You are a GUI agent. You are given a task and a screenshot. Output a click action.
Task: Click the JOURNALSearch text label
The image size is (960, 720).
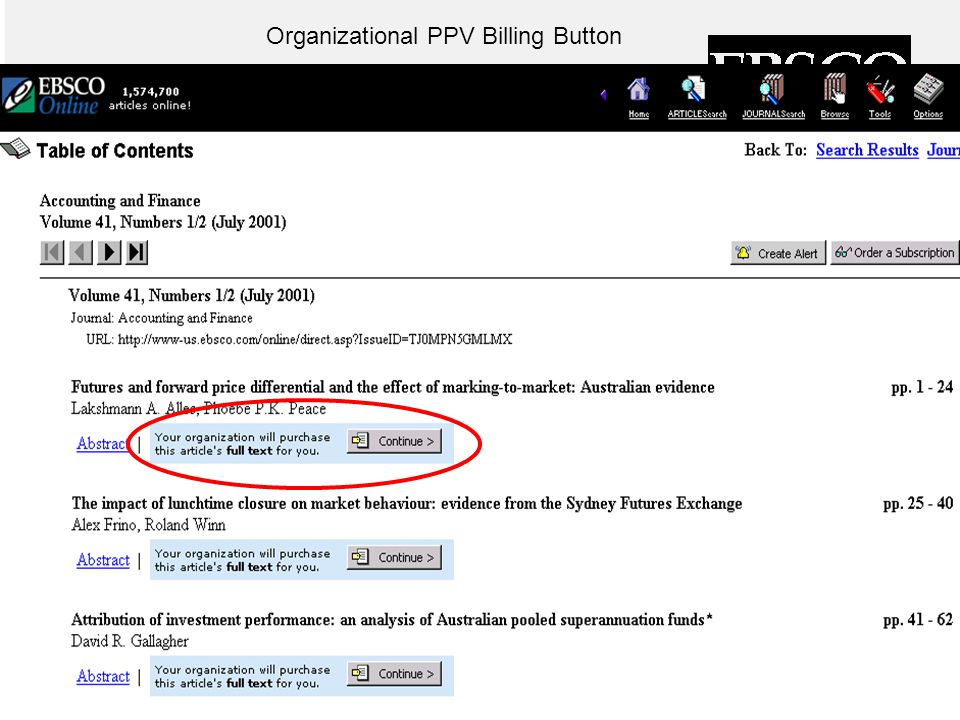pos(773,114)
